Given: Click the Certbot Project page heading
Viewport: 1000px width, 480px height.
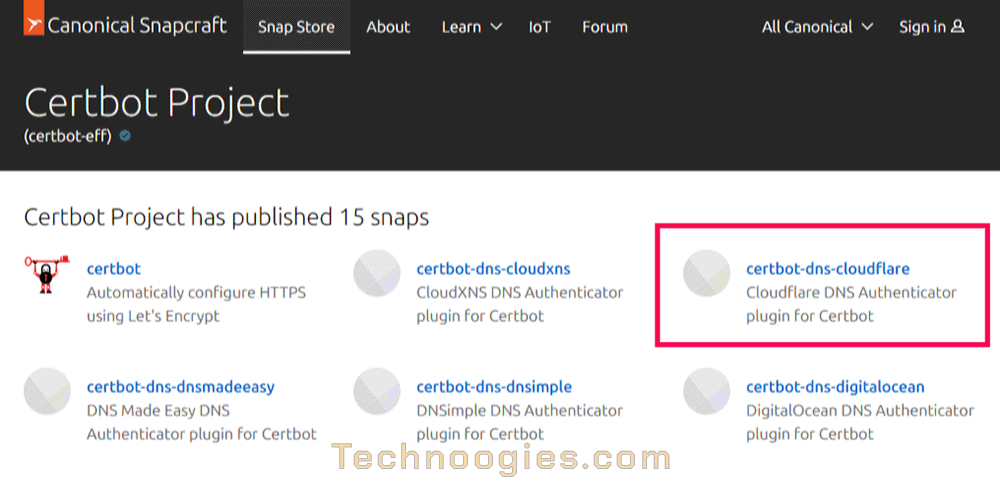Looking at the screenshot, I should [157, 102].
